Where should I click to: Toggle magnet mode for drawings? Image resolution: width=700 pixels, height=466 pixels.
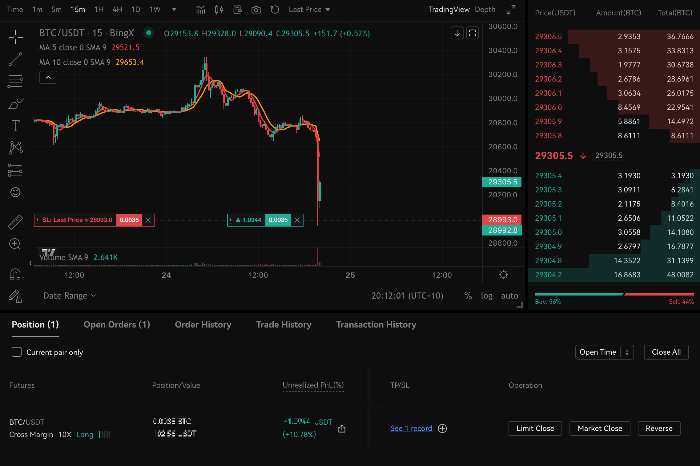point(15,274)
